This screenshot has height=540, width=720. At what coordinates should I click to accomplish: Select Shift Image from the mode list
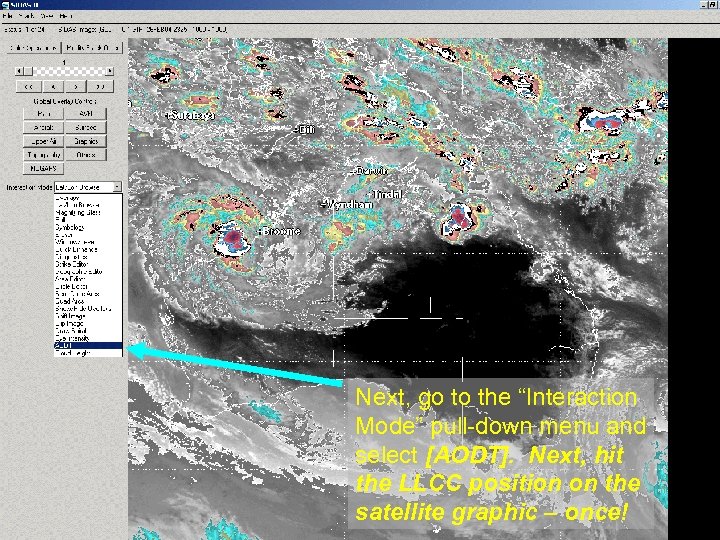88,316
